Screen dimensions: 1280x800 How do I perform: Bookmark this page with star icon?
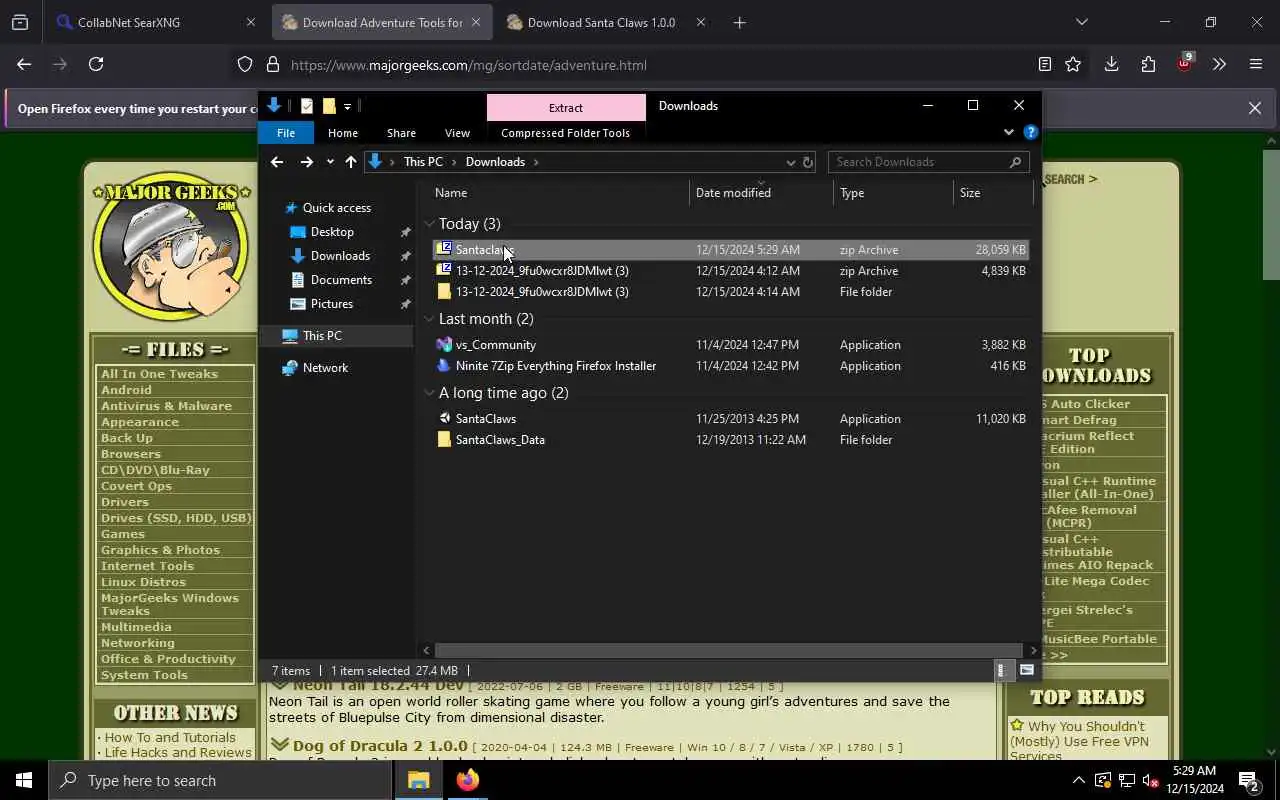pyautogui.click(x=1073, y=65)
